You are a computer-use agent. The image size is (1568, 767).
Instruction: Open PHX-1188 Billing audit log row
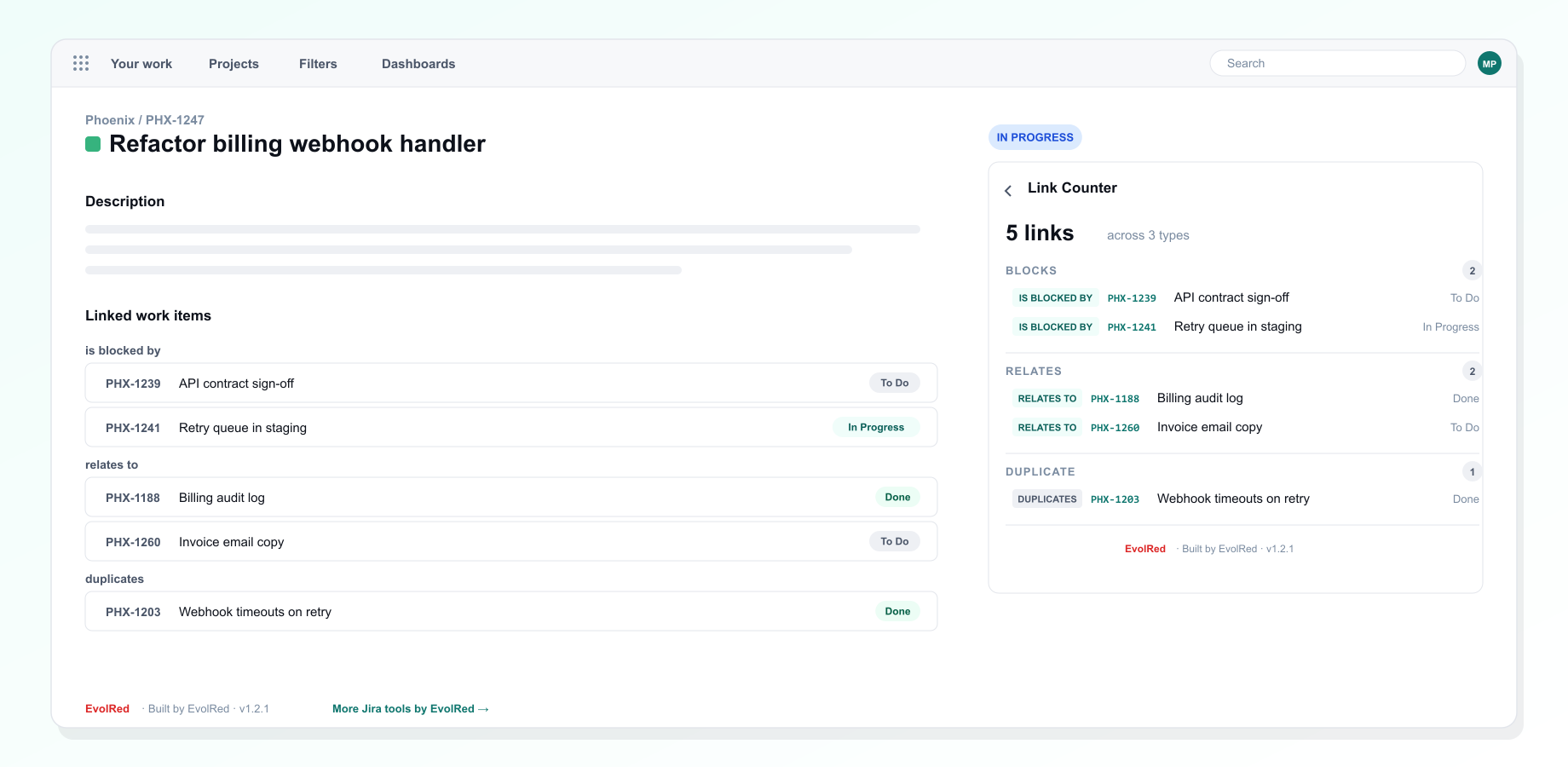tap(511, 497)
